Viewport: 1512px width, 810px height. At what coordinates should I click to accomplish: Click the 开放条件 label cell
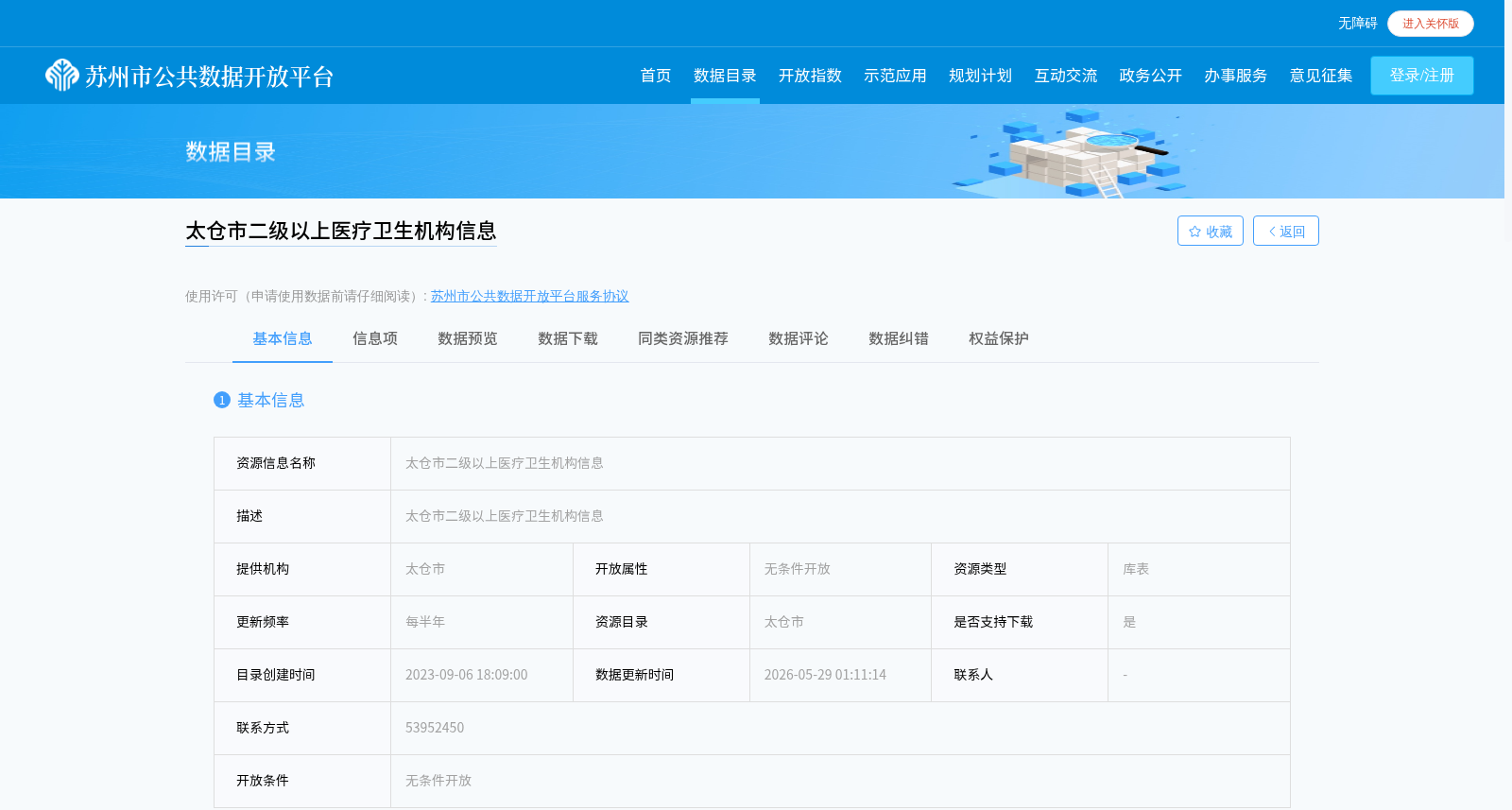pyautogui.click(x=302, y=781)
